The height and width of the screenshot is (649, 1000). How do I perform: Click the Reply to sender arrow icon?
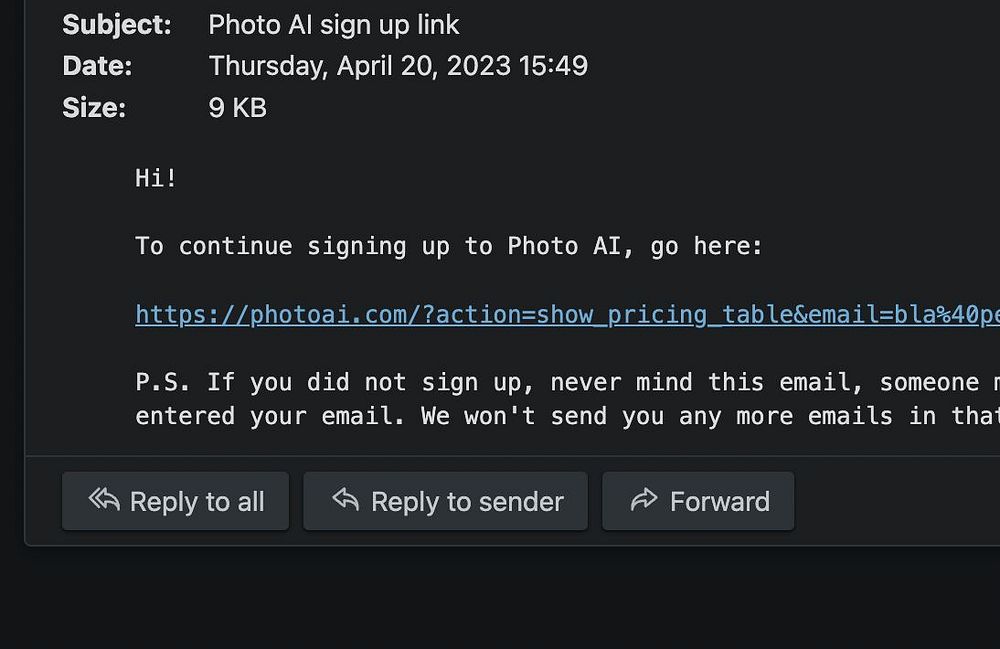pos(346,500)
